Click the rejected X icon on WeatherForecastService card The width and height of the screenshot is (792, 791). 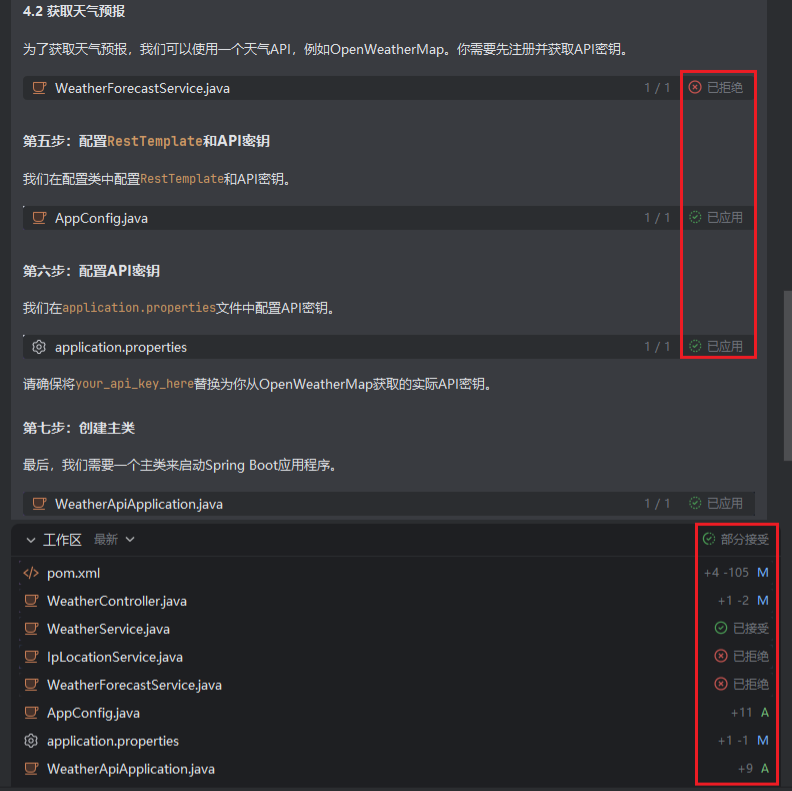click(x=695, y=87)
